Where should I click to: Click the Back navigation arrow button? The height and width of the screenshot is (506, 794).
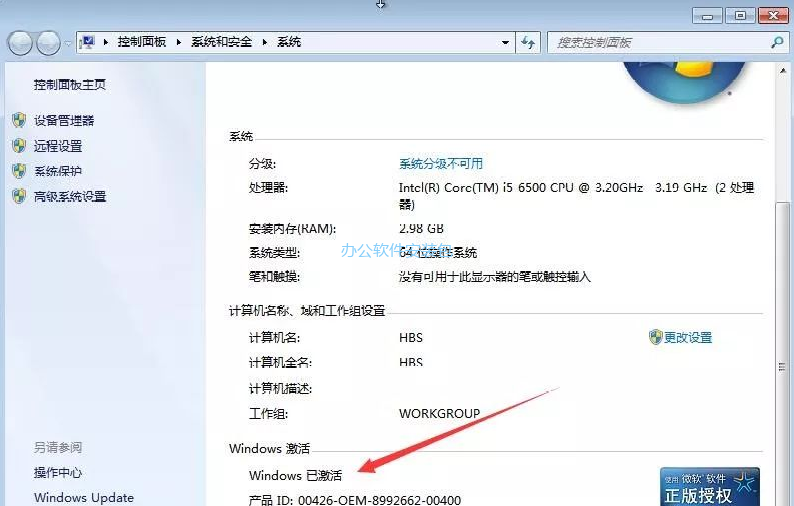click(x=21, y=43)
